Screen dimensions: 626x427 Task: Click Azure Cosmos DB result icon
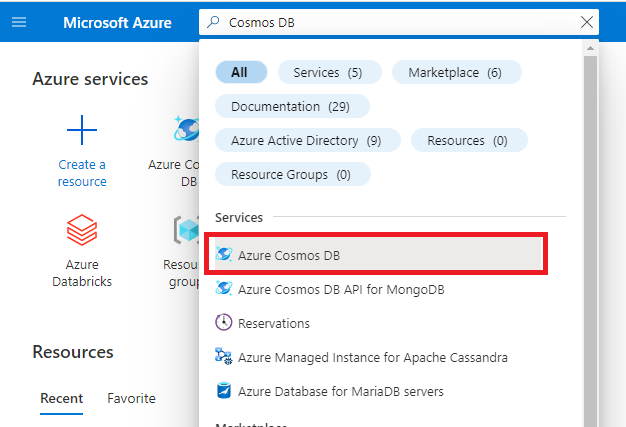pyautogui.click(x=224, y=254)
